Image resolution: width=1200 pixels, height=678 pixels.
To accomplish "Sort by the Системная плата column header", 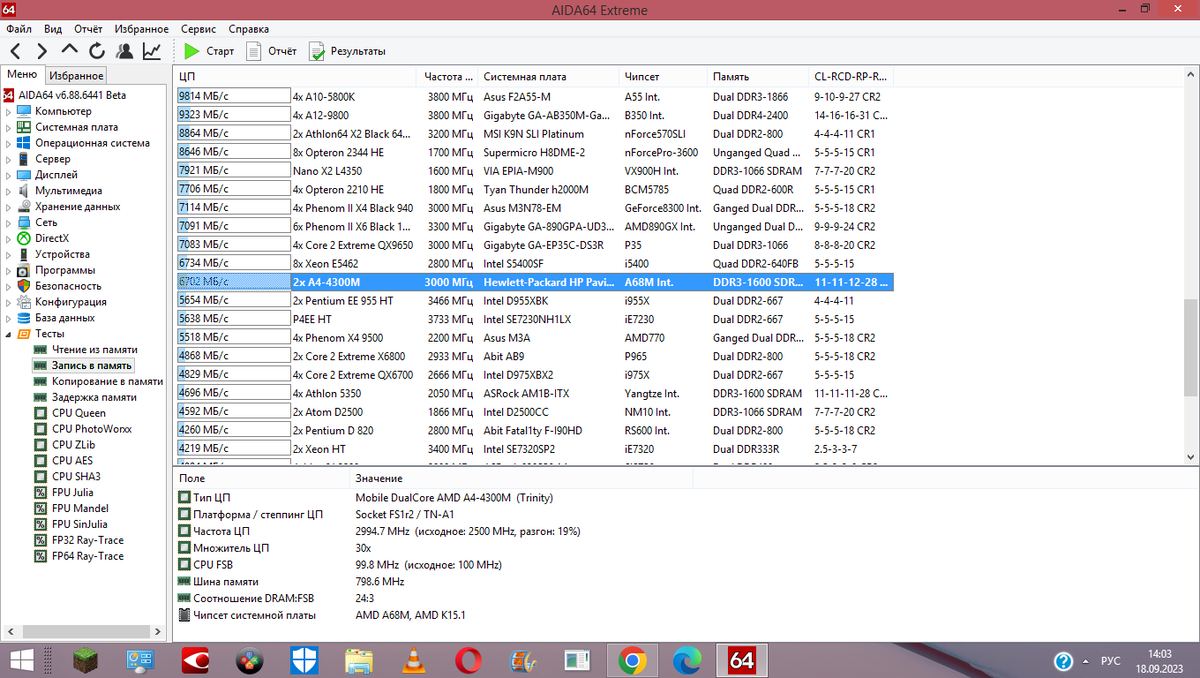I will coord(549,76).
